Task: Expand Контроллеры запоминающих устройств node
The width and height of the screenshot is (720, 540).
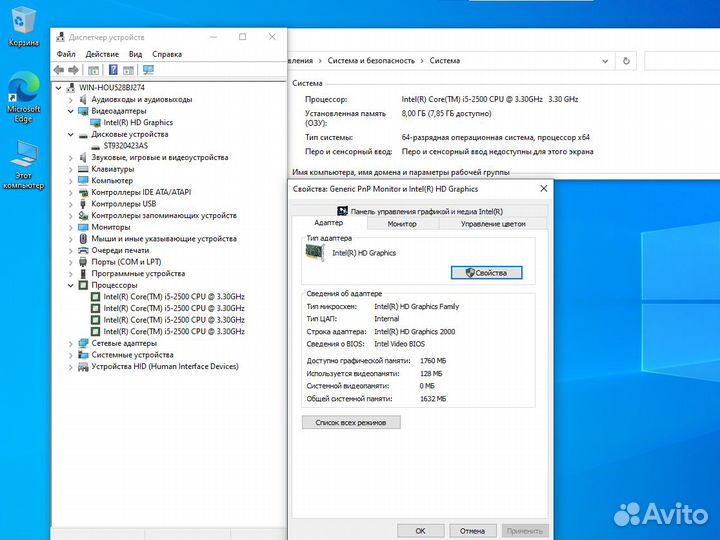Action: coord(71,215)
